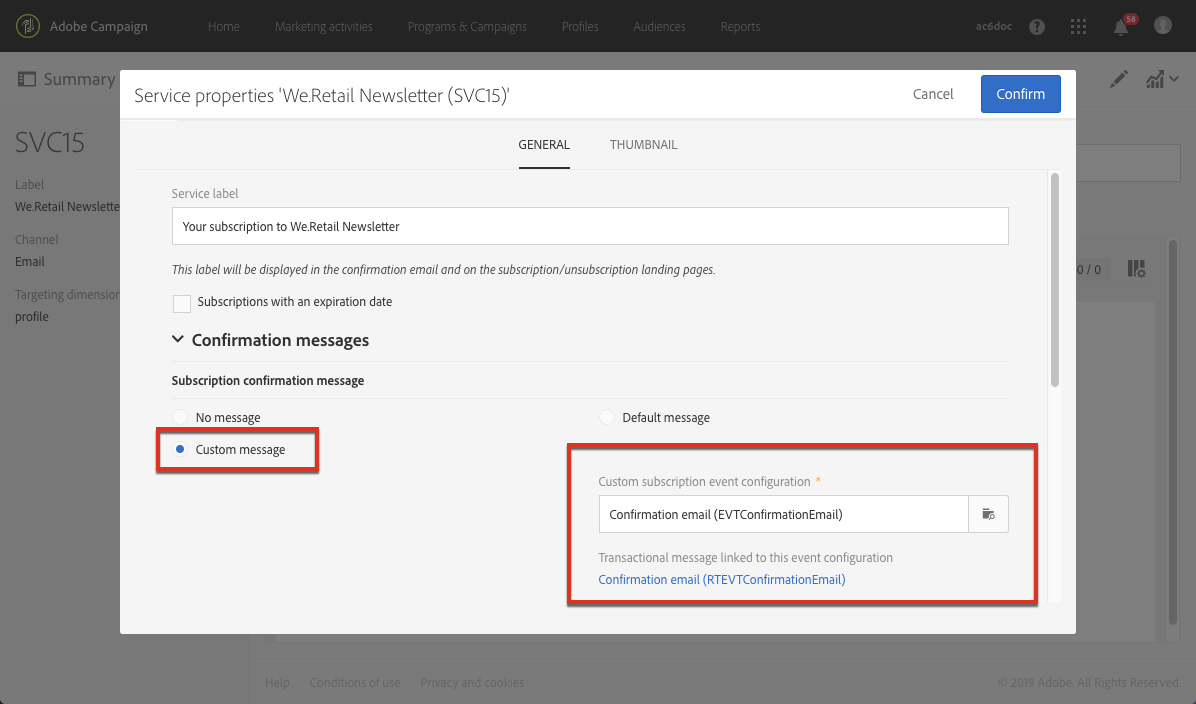The width and height of the screenshot is (1196, 704).
Task: Open the Audiences menu
Action: pos(659,27)
